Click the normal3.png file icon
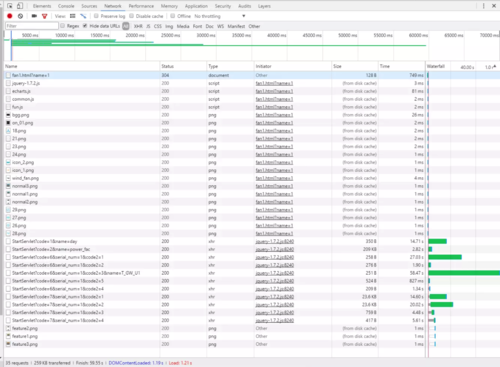The width and height of the screenshot is (500, 367). pos(8,186)
